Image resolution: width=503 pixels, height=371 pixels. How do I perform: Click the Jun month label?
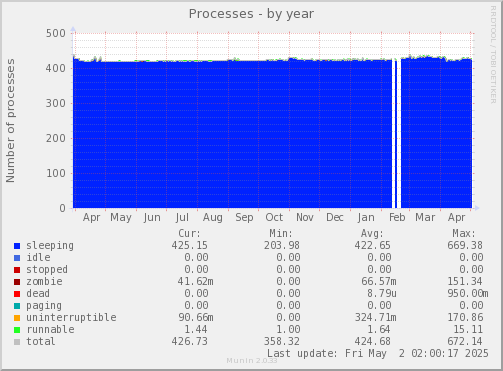pos(152,218)
